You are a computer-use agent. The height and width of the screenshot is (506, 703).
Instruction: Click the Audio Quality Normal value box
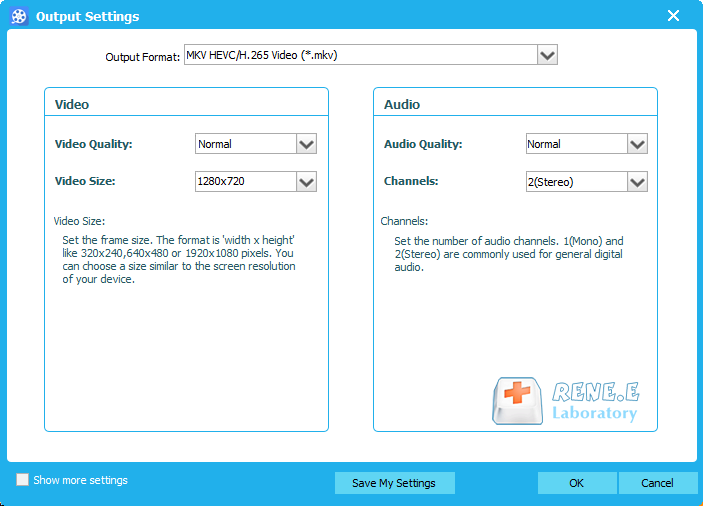pos(575,144)
